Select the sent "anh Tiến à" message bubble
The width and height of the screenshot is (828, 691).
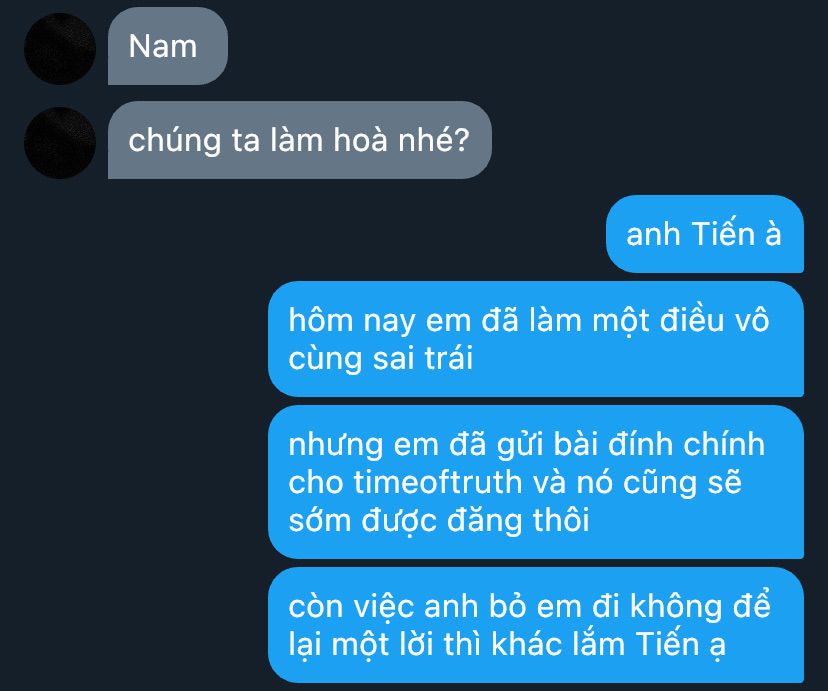click(x=705, y=234)
